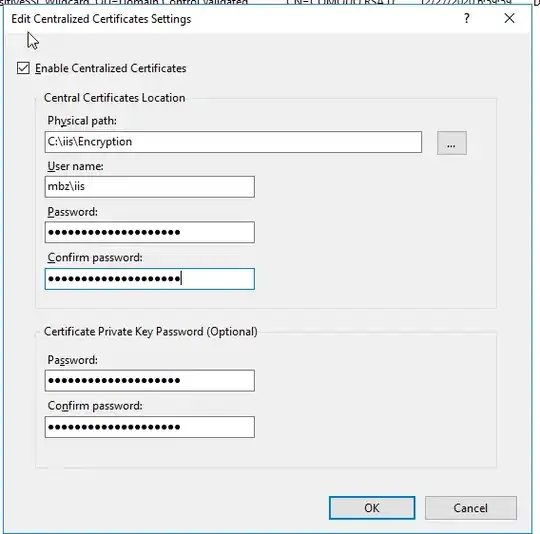This screenshot has width=540, height=534.
Task: Click the Password field under Central Certificates Location
Action: [x=150, y=232]
